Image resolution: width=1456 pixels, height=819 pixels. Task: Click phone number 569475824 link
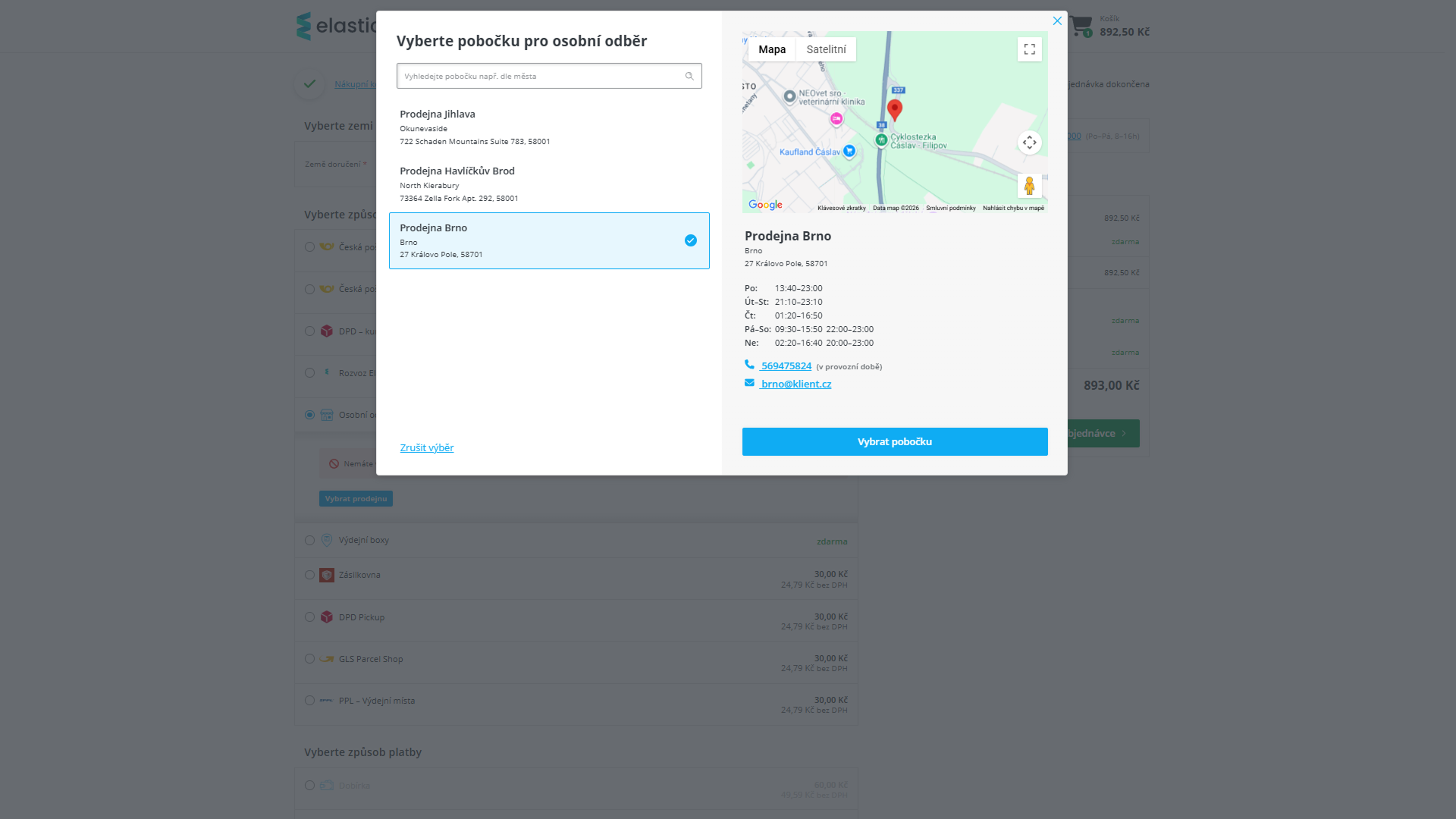[786, 366]
